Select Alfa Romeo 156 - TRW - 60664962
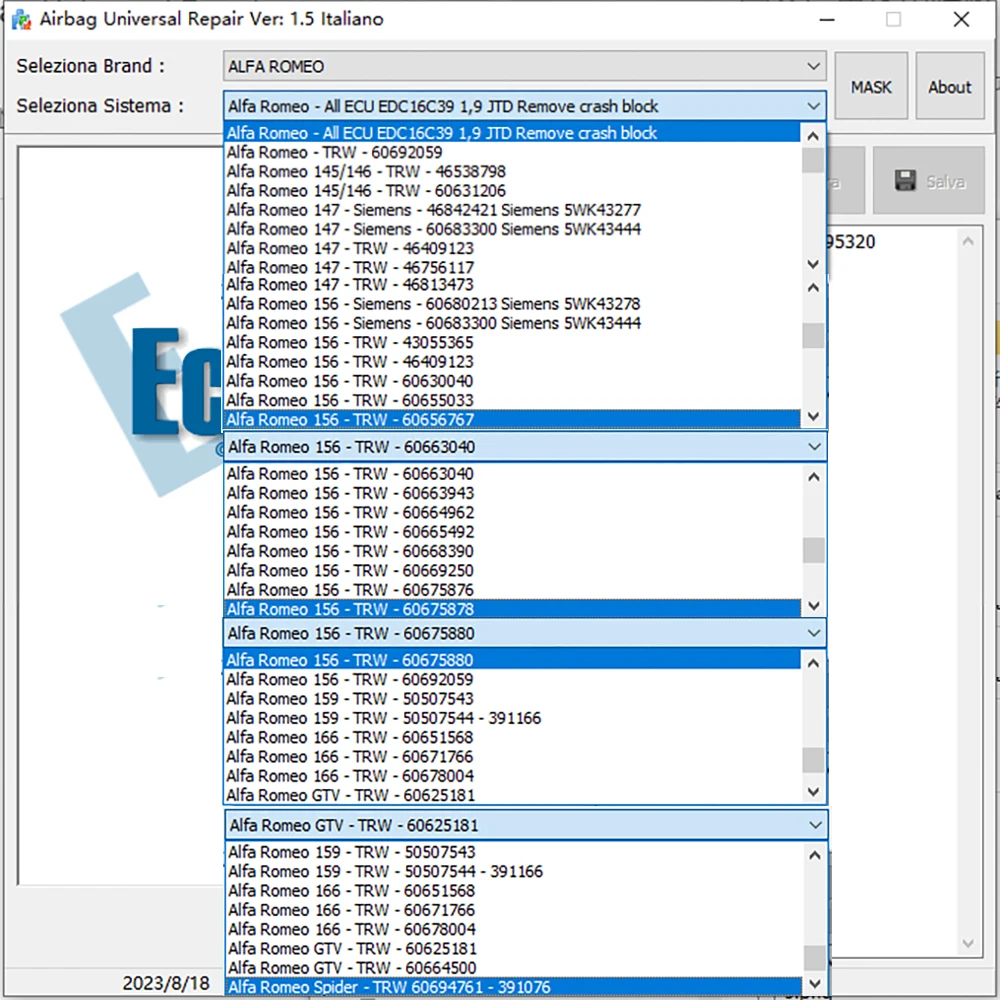The height and width of the screenshot is (1000, 1000). click(x=512, y=512)
